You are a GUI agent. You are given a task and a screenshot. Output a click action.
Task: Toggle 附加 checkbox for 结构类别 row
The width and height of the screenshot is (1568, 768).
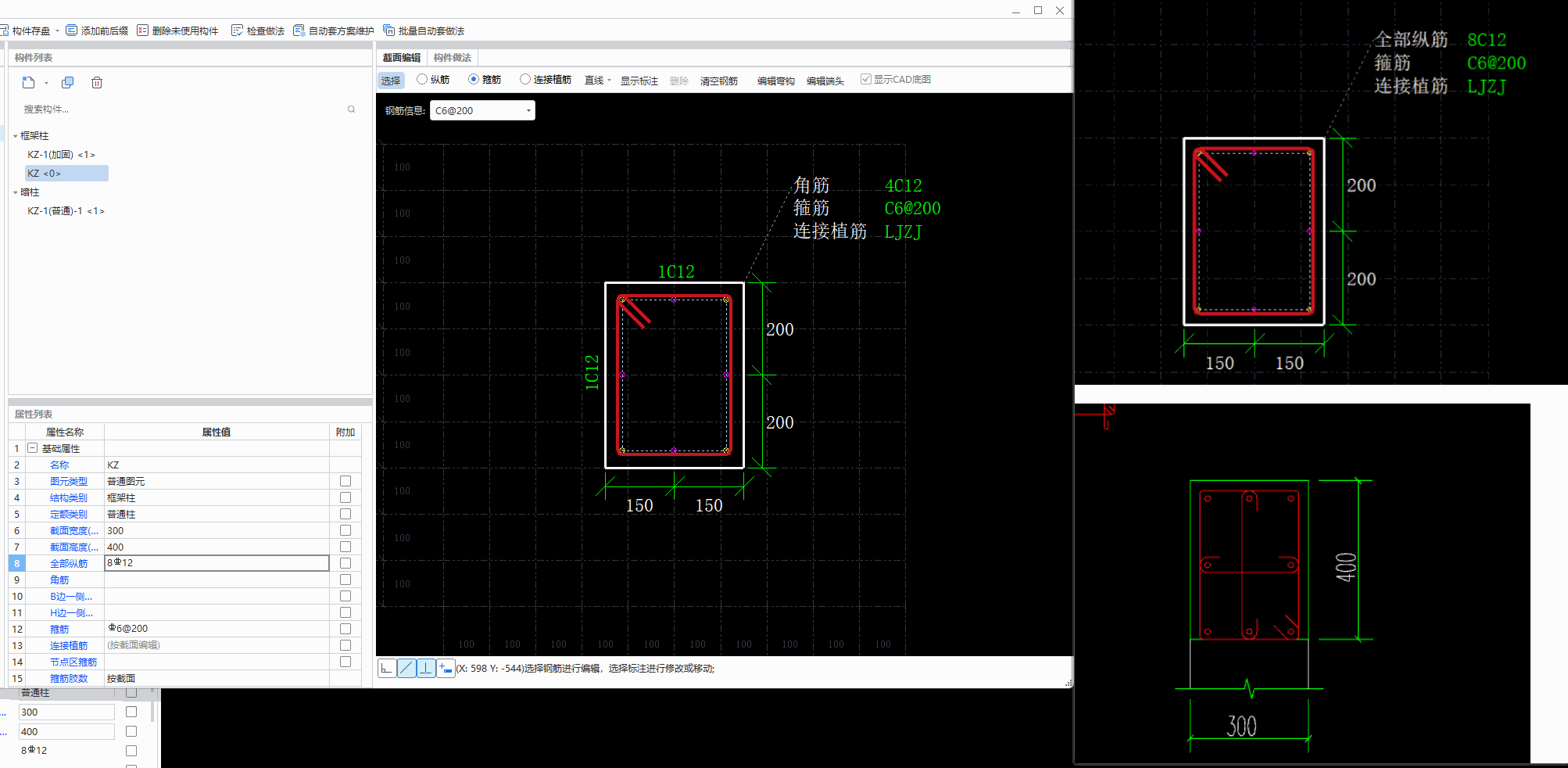(x=345, y=497)
